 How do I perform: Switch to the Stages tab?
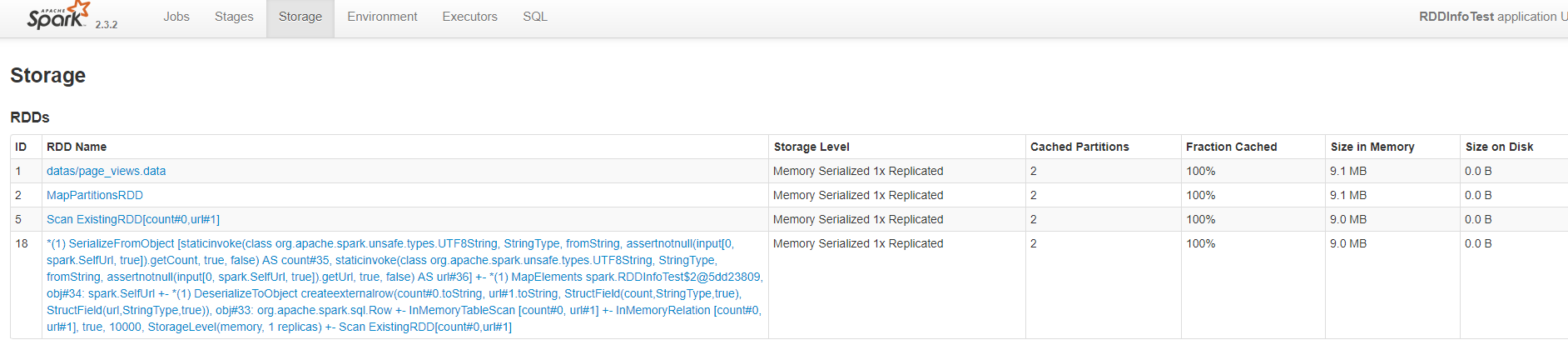[234, 17]
